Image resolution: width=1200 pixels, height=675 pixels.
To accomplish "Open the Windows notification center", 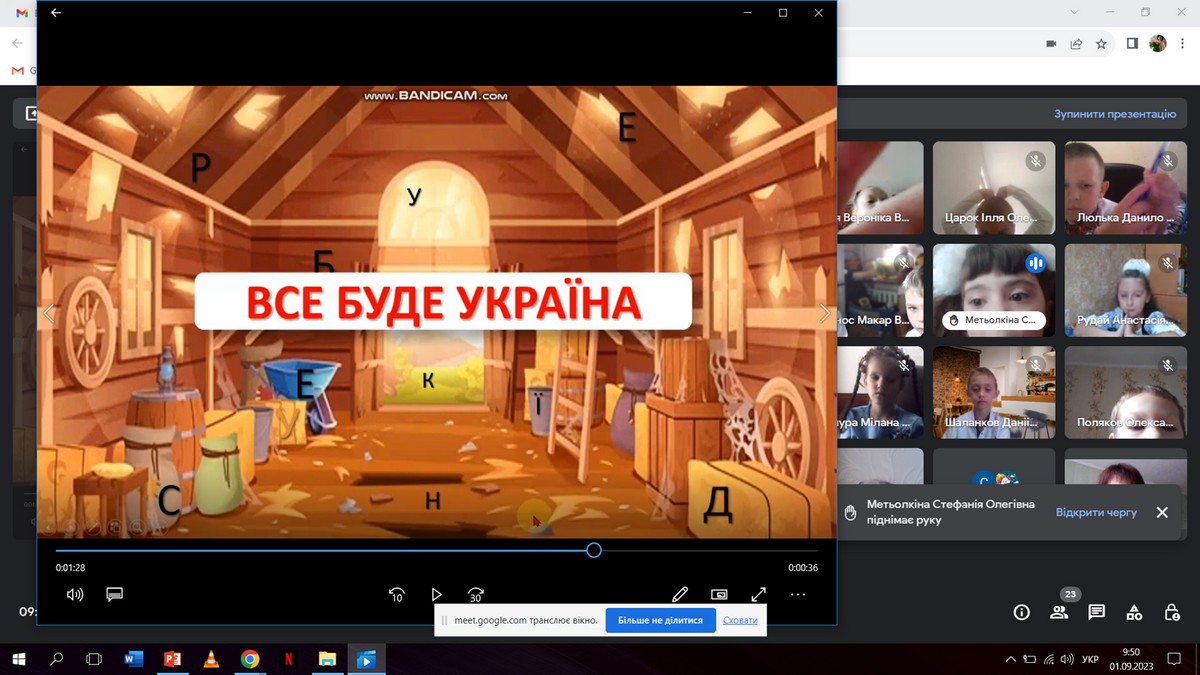I will pos(1173,659).
